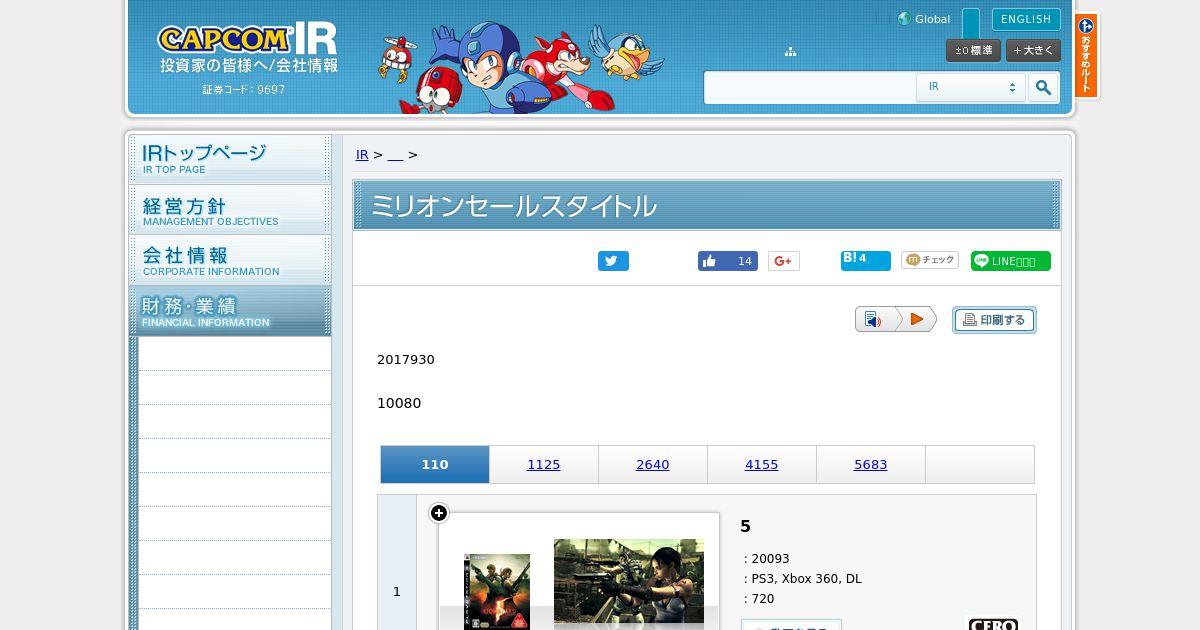Open the IR search scope dropdown
Screen dimensions: 1200x630
point(970,87)
